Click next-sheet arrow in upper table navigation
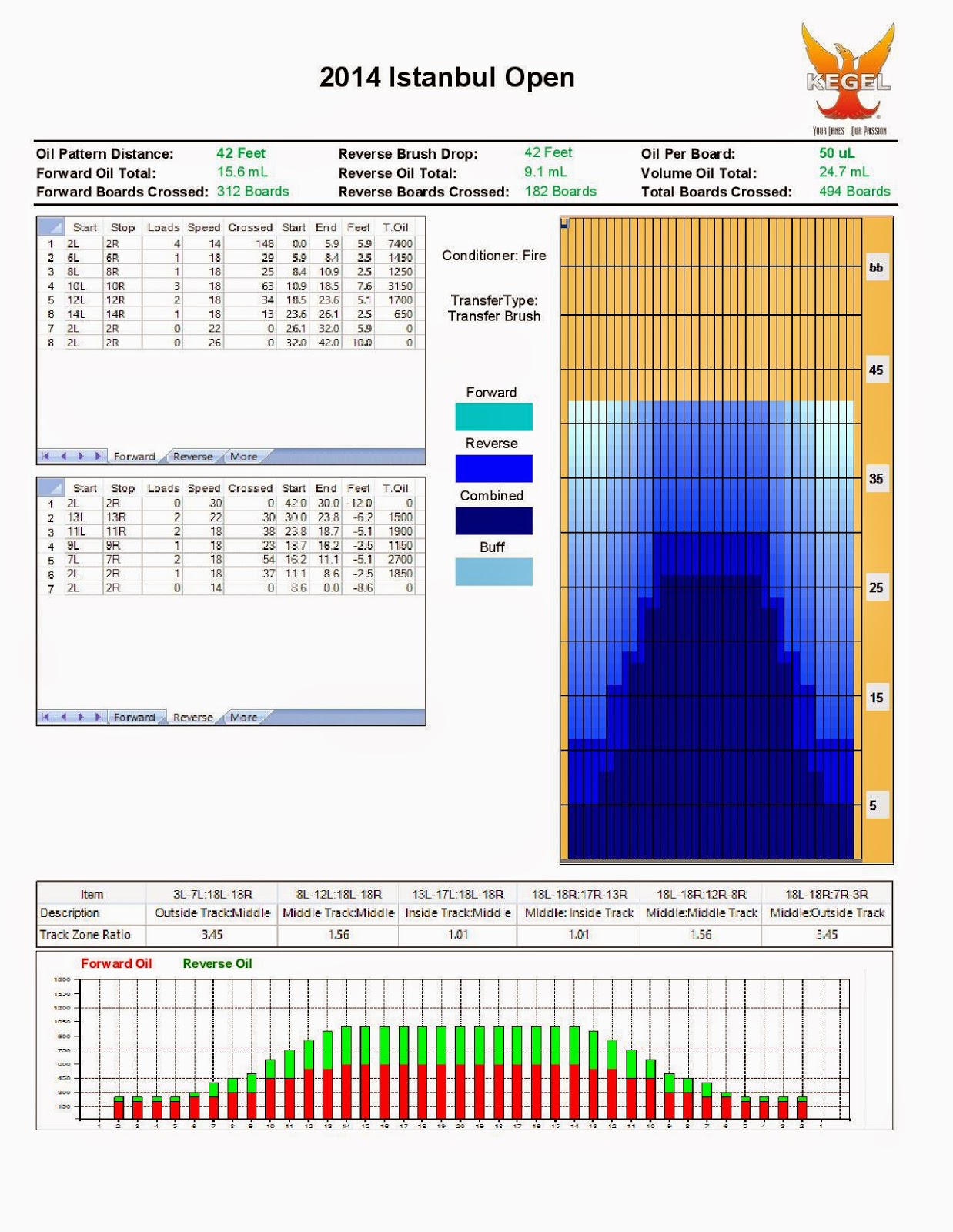Viewport: 953px width, 1232px height. point(81,457)
